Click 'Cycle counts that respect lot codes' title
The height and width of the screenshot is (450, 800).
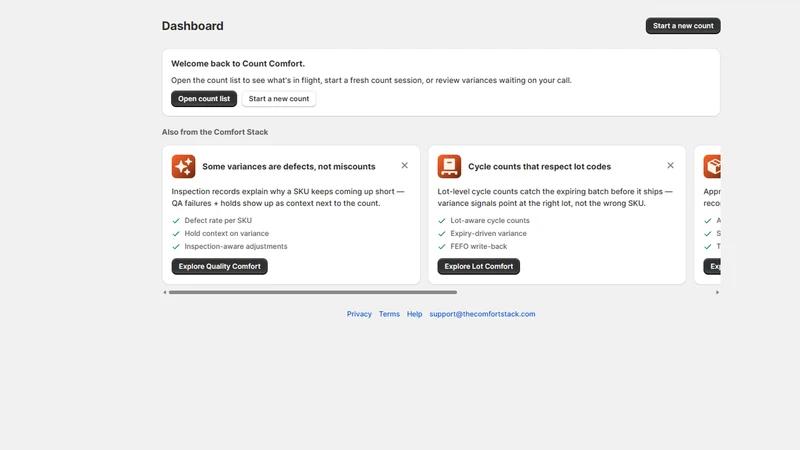point(539,167)
